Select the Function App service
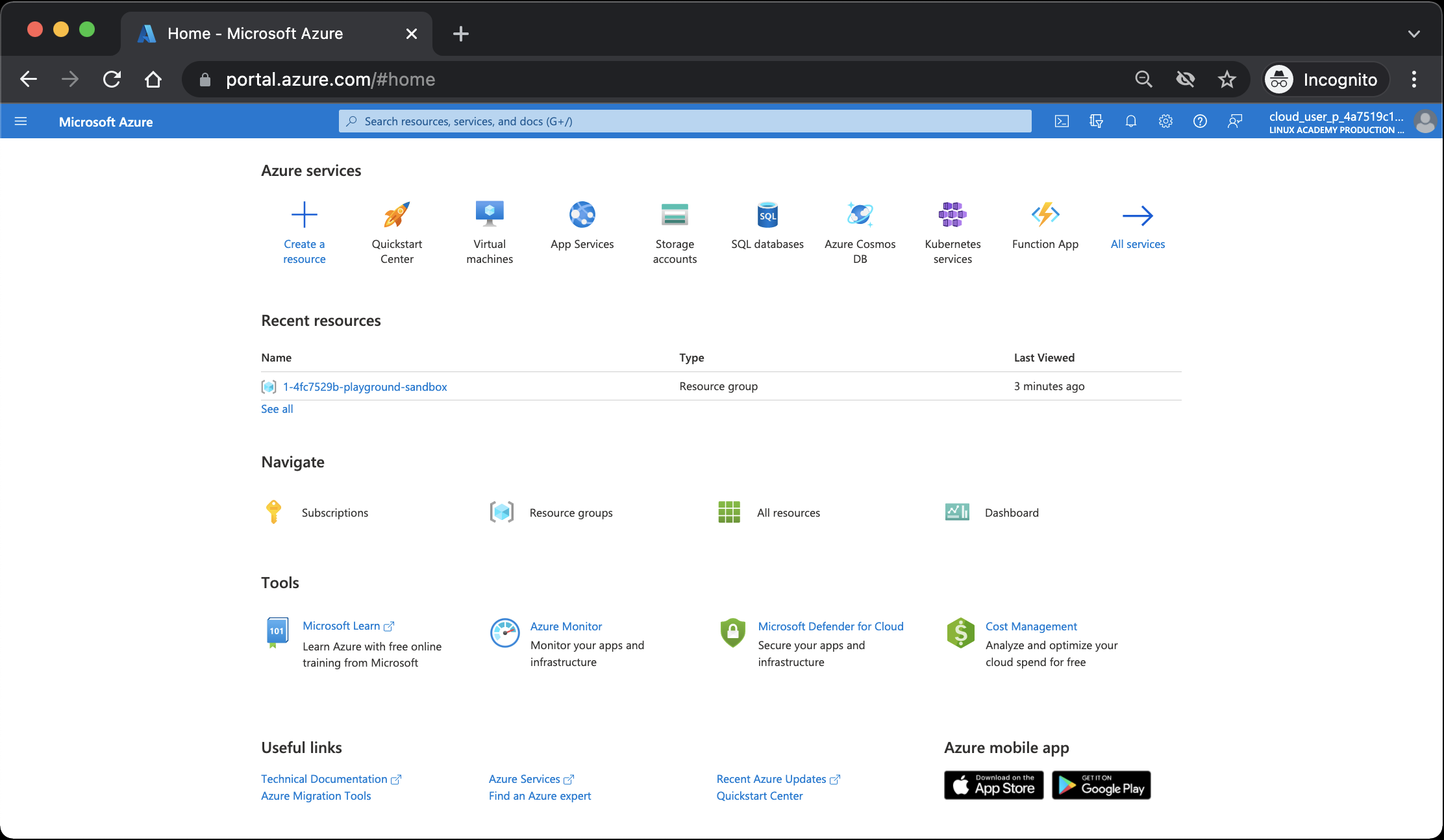Screen dimensions: 1444x840 (x=1045, y=227)
